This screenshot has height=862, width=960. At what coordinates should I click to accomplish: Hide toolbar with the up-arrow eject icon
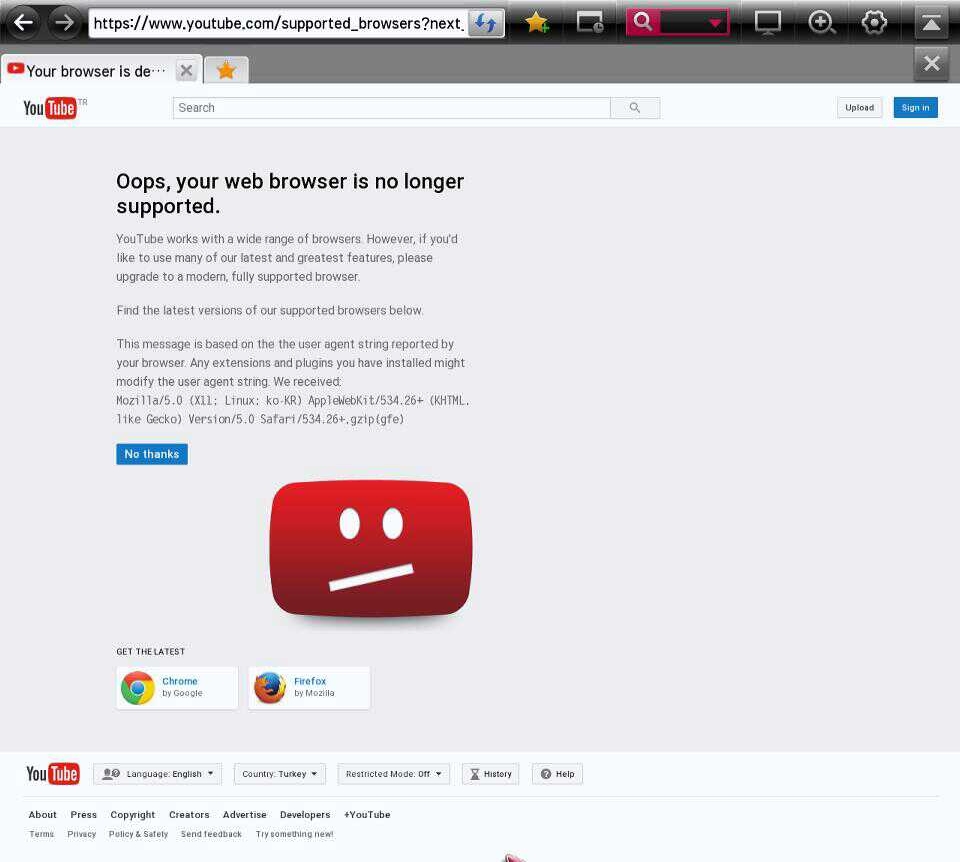[x=931, y=23]
